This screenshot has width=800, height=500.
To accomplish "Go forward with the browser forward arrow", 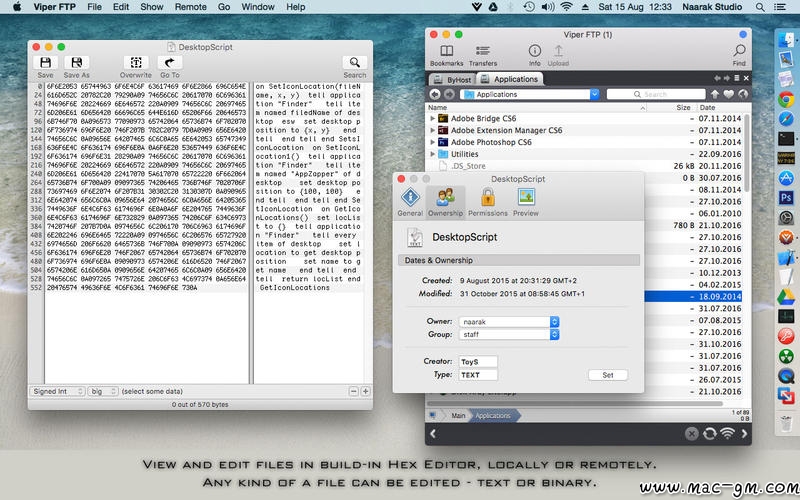I will pyautogui.click(x=449, y=94).
